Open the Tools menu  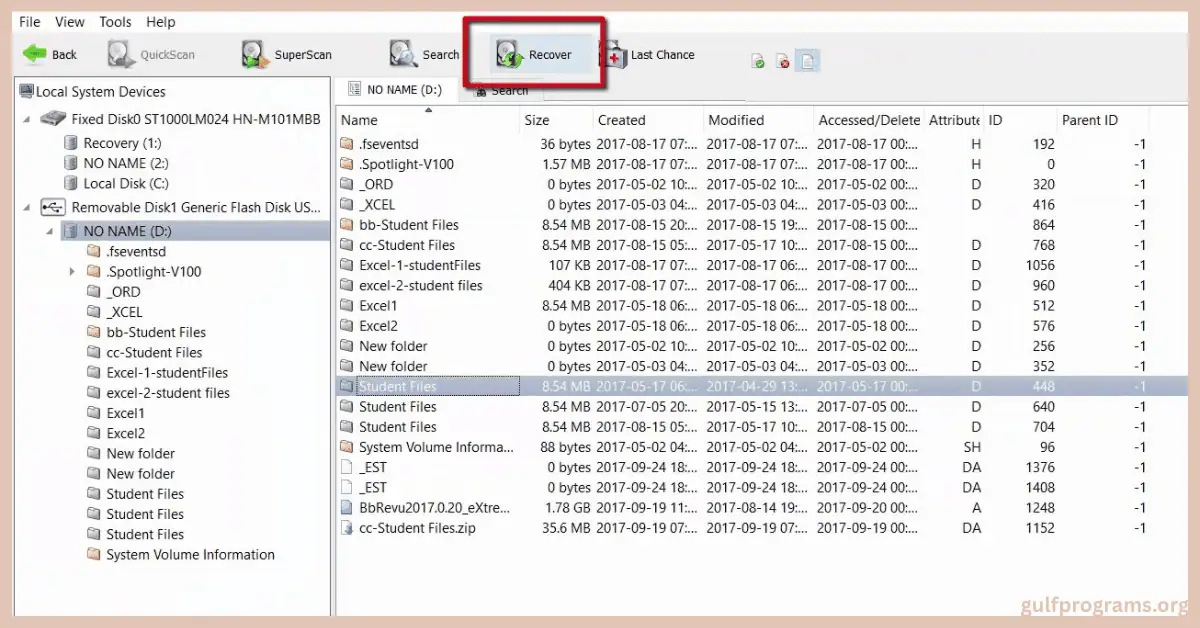coord(114,21)
